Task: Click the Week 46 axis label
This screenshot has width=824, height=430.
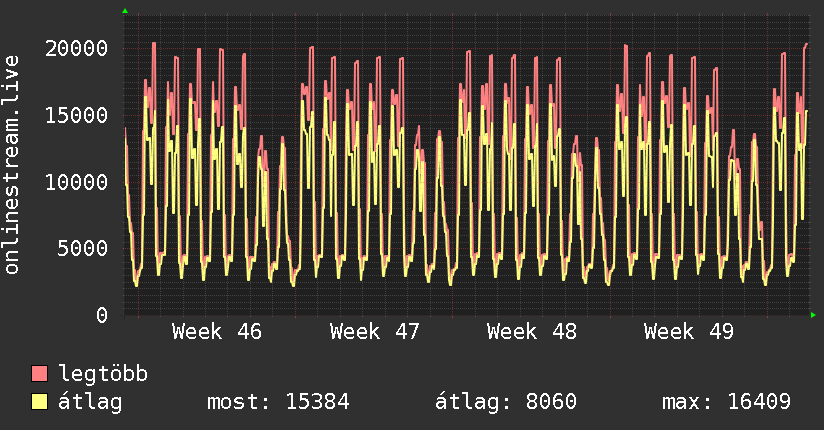Action: [x=217, y=332]
